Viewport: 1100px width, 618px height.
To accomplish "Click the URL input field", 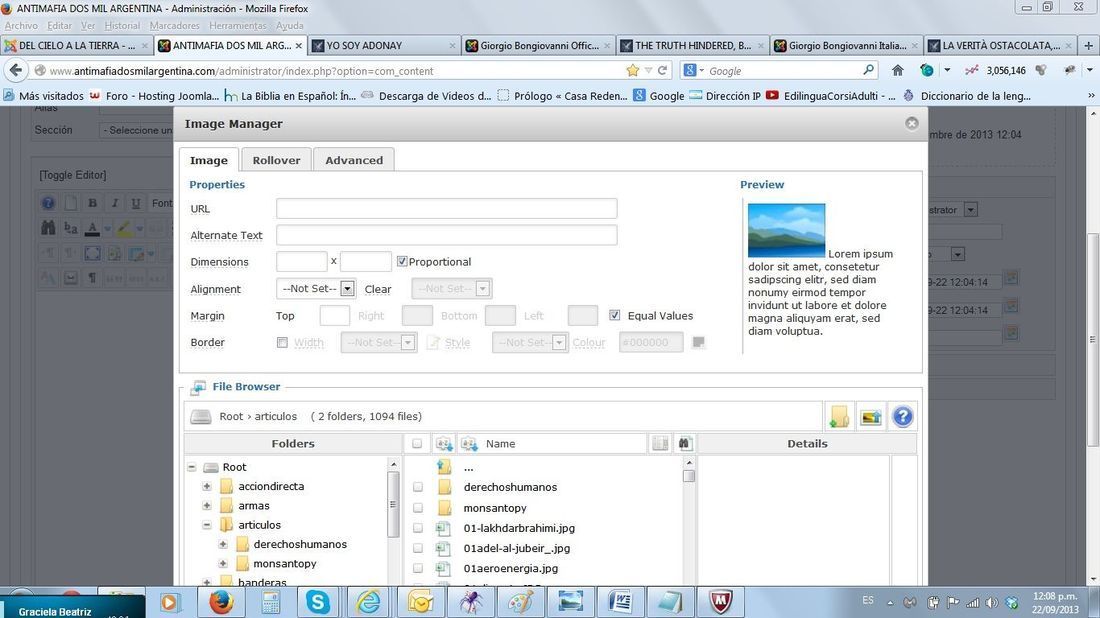I will pos(446,208).
